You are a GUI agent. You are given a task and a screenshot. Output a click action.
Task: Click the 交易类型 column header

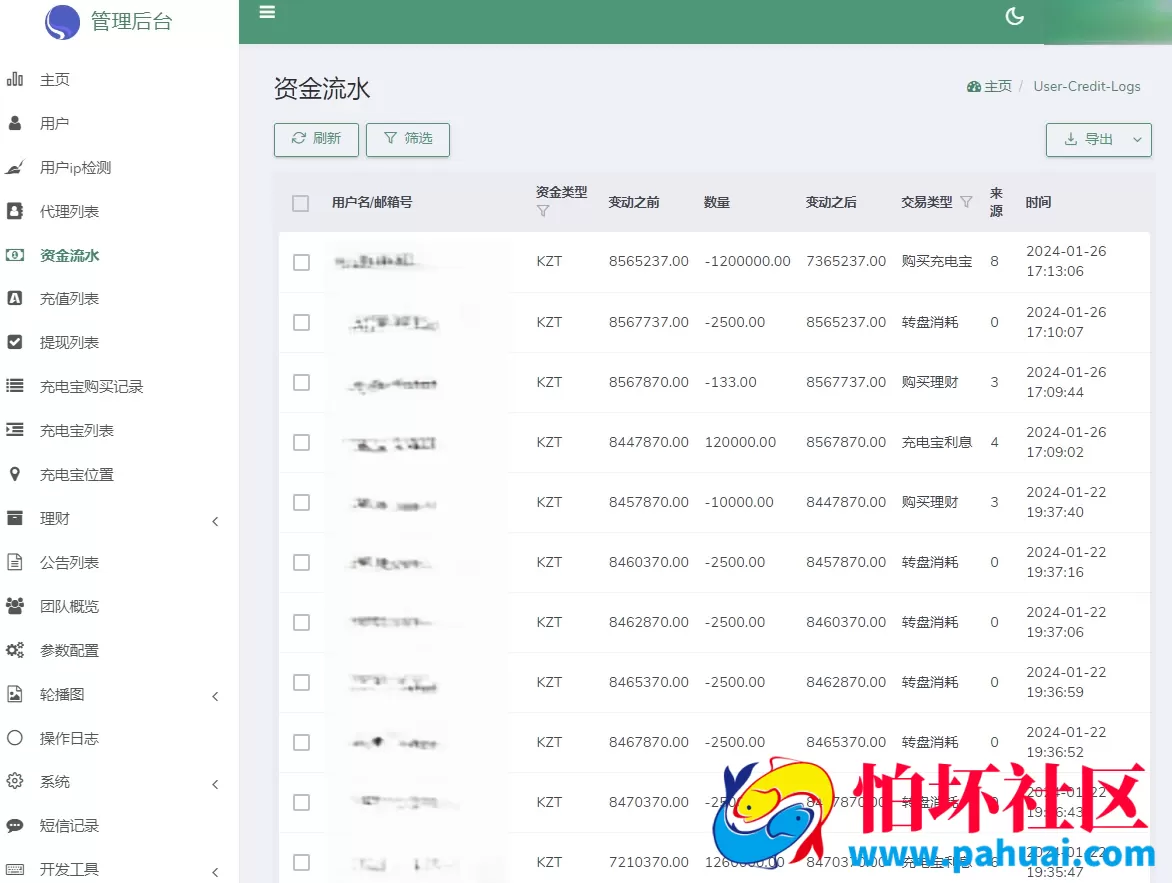click(927, 202)
